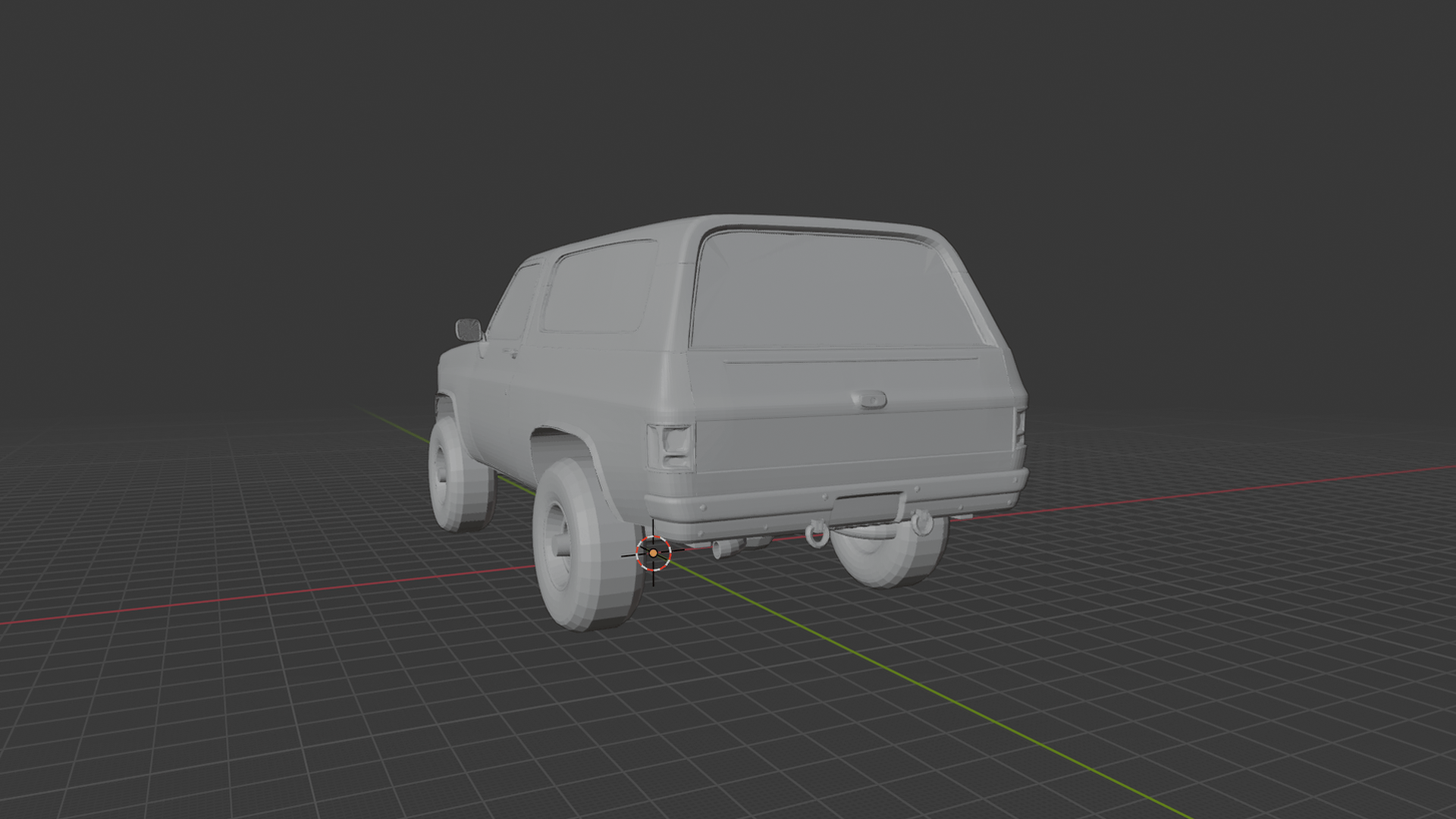
Task: Click the left taillight of the SUV
Action: (x=672, y=447)
